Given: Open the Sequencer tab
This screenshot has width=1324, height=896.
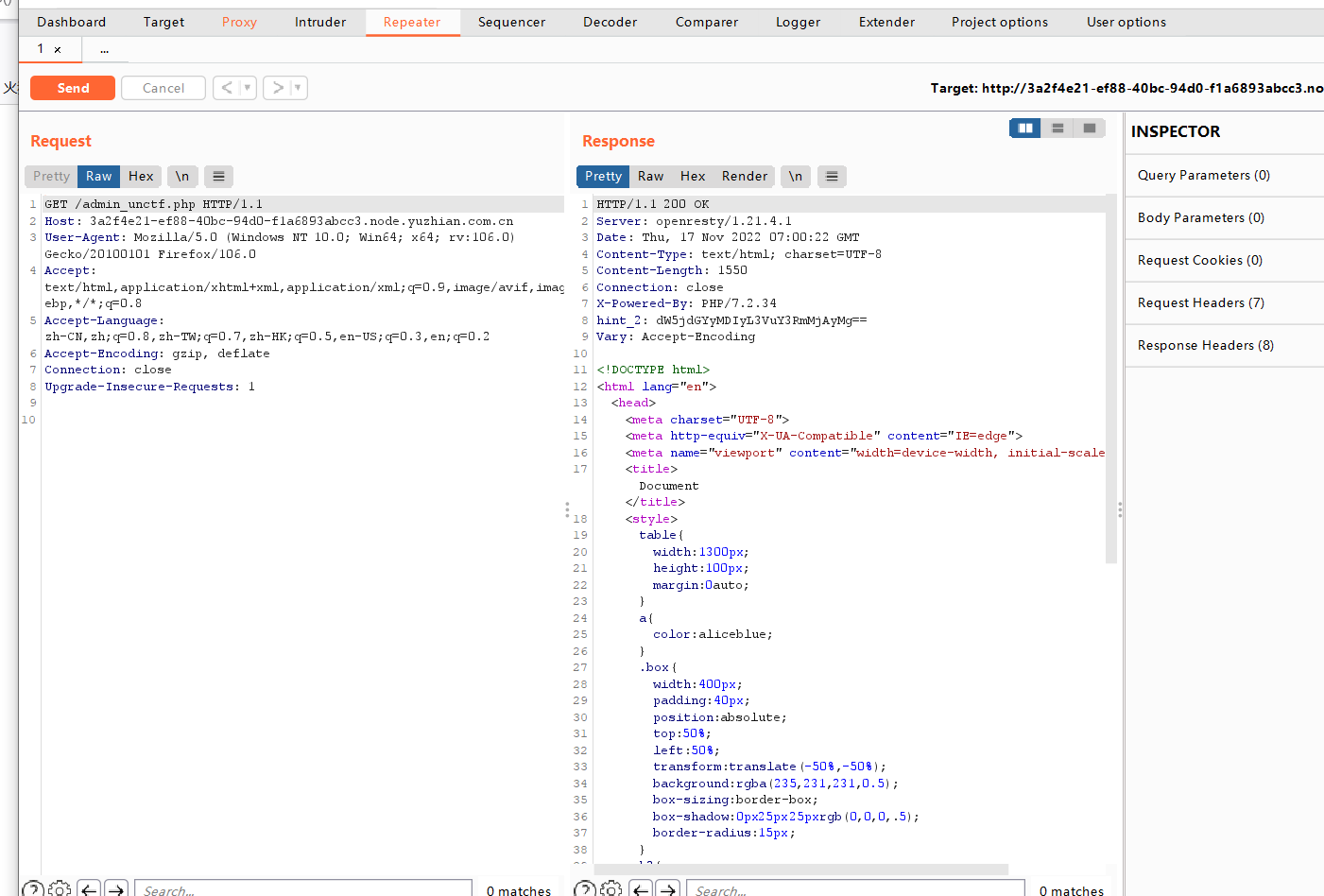Looking at the screenshot, I should click(x=511, y=22).
